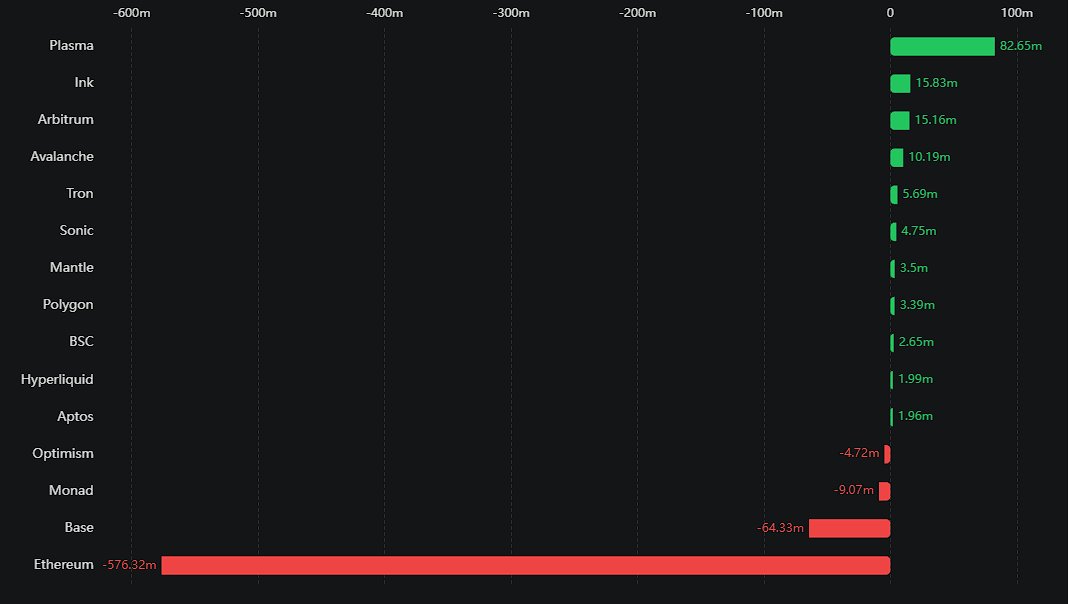Click the green Arbitrum bar

coord(900,121)
